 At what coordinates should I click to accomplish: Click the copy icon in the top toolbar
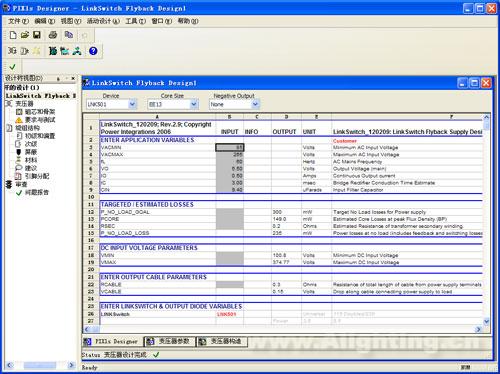69,35
